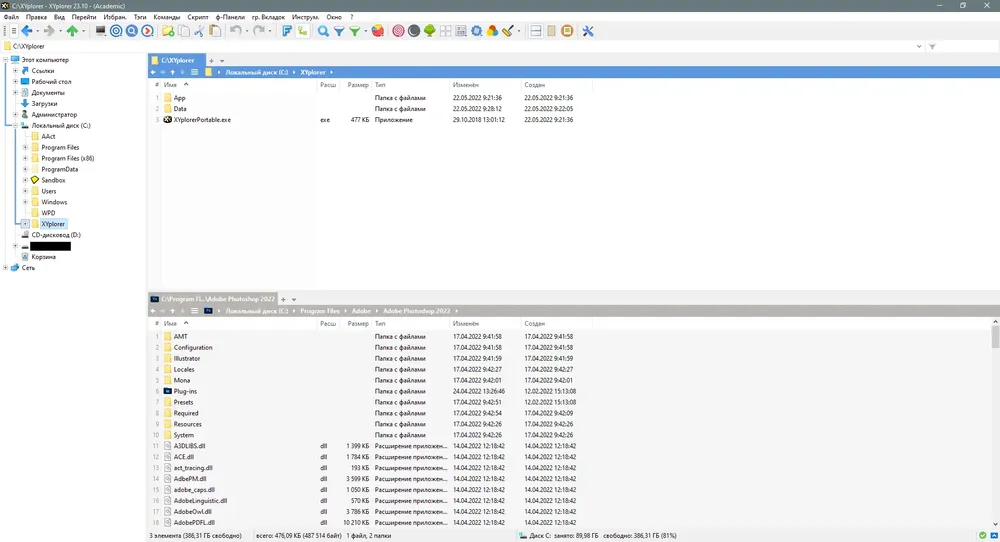Viewport: 1000px width, 542px height.
Task: Open the Скрипт menu
Action: pos(199,17)
